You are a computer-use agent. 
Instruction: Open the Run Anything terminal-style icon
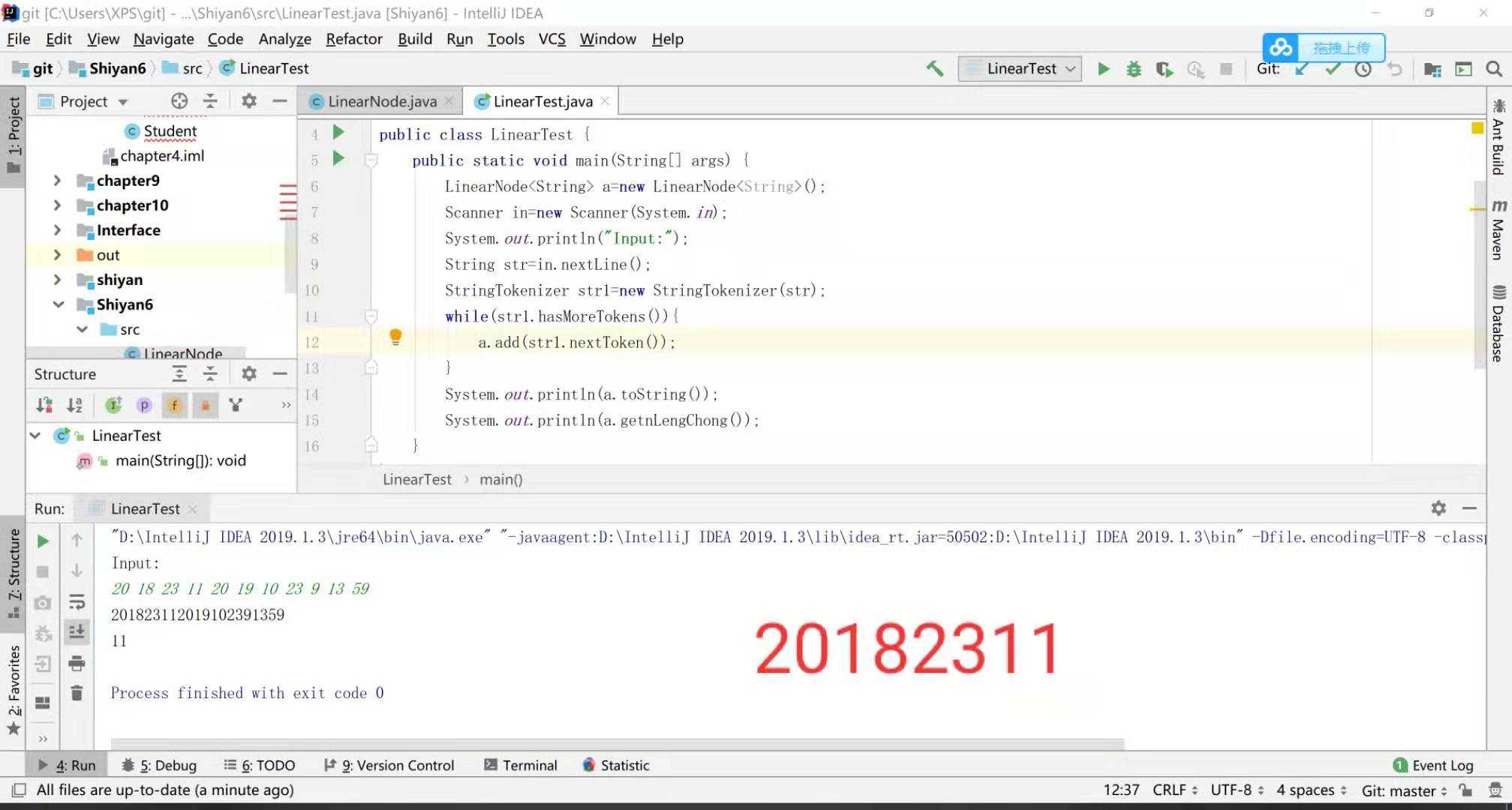point(1463,69)
